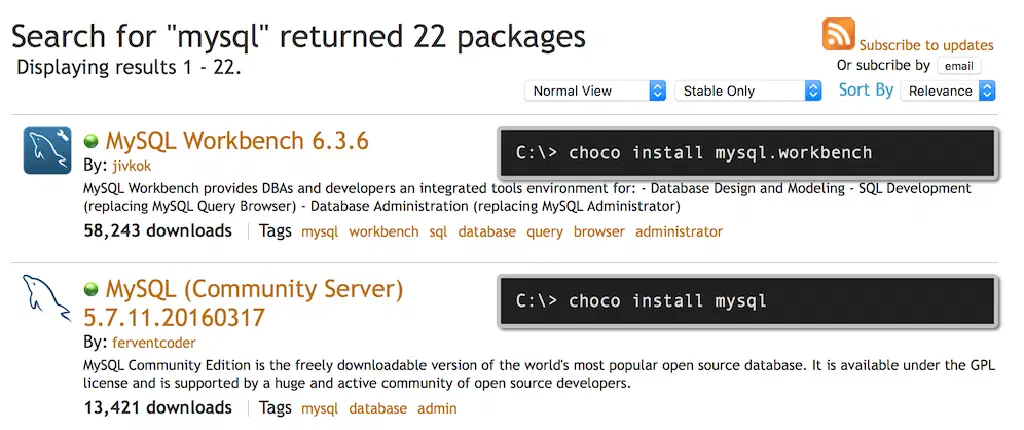Click the administrator tag

pyautogui.click(x=678, y=232)
